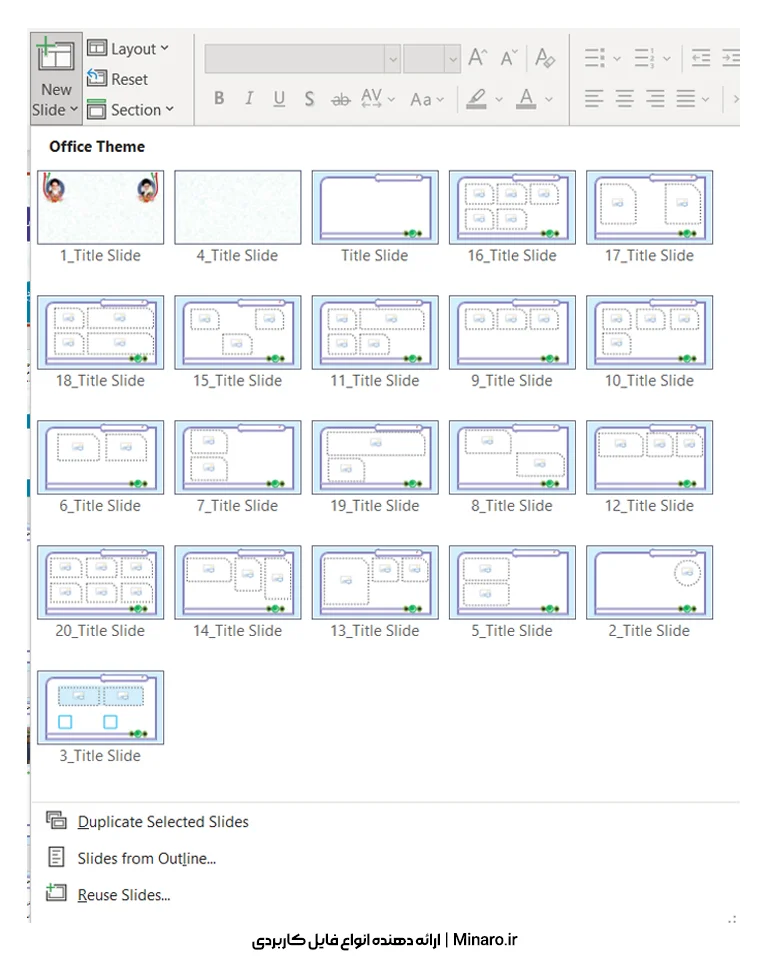The height and width of the screenshot is (960, 768).
Task: Open the font name combo box
Action: [303, 59]
